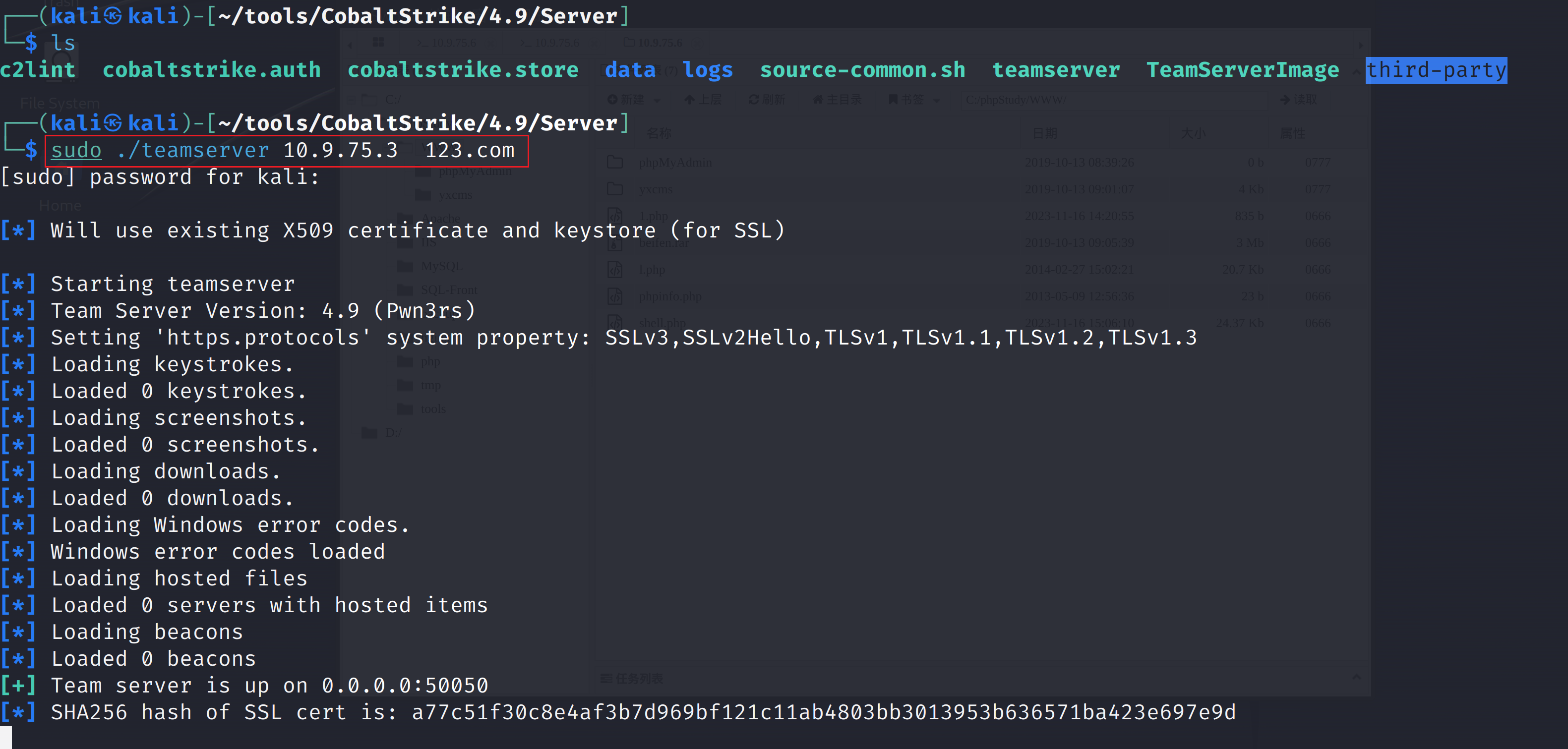Click the 读取 read button

coord(1298,99)
